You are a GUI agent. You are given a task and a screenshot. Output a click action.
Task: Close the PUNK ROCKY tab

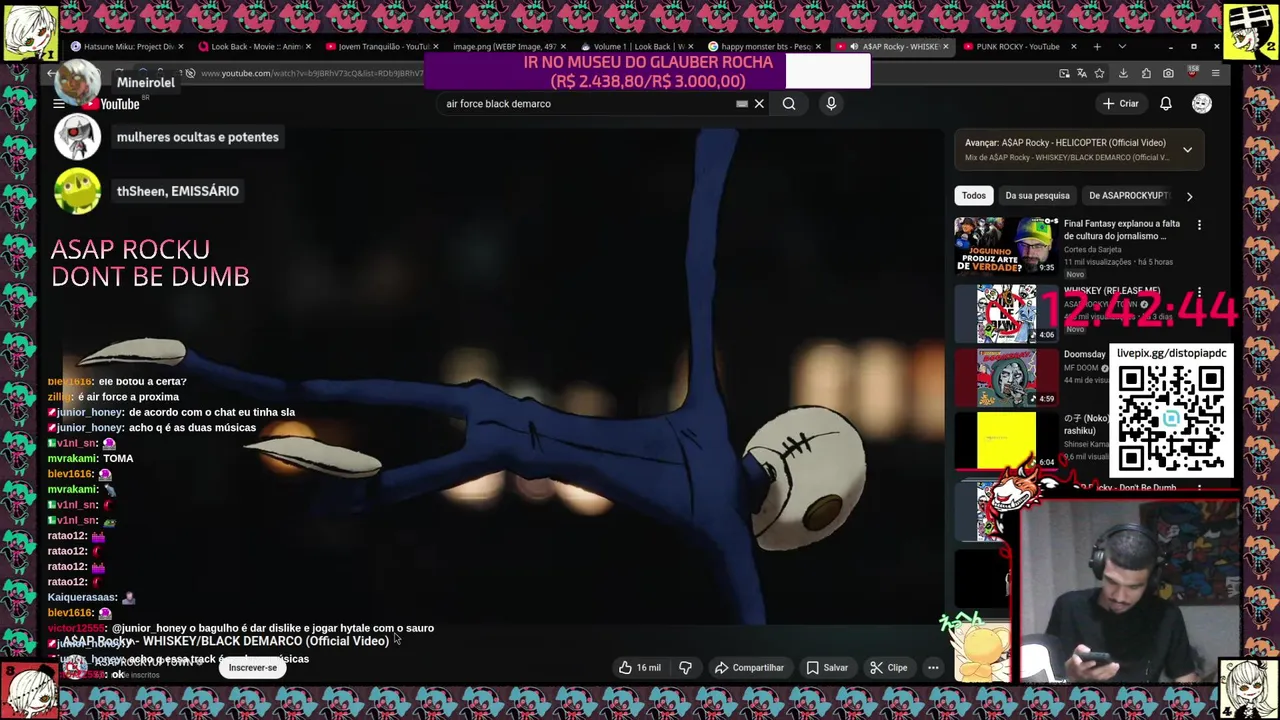[1073, 47]
